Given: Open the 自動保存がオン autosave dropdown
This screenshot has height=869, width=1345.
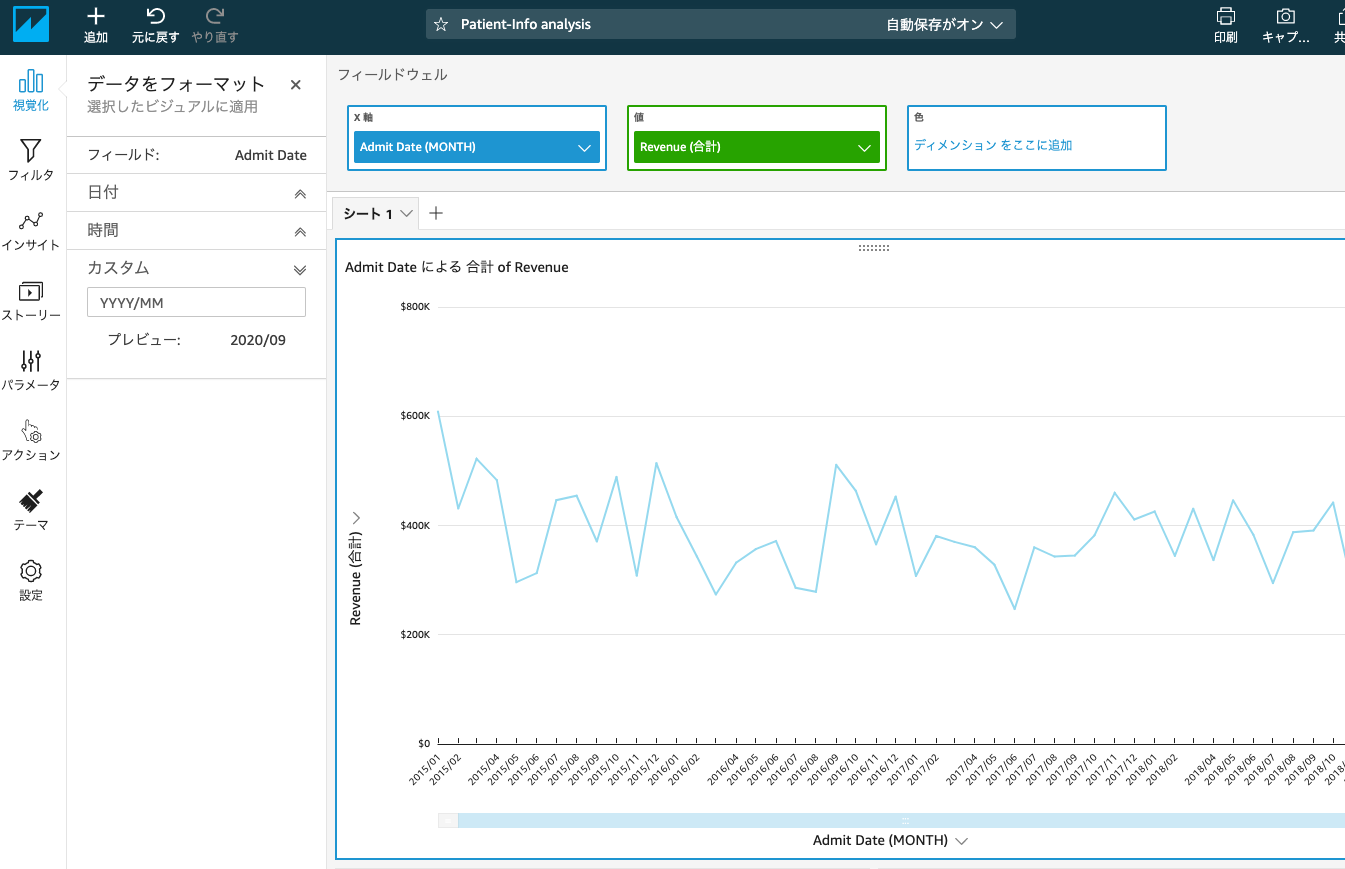Looking at the screenshot, I should tap(944, 25).
